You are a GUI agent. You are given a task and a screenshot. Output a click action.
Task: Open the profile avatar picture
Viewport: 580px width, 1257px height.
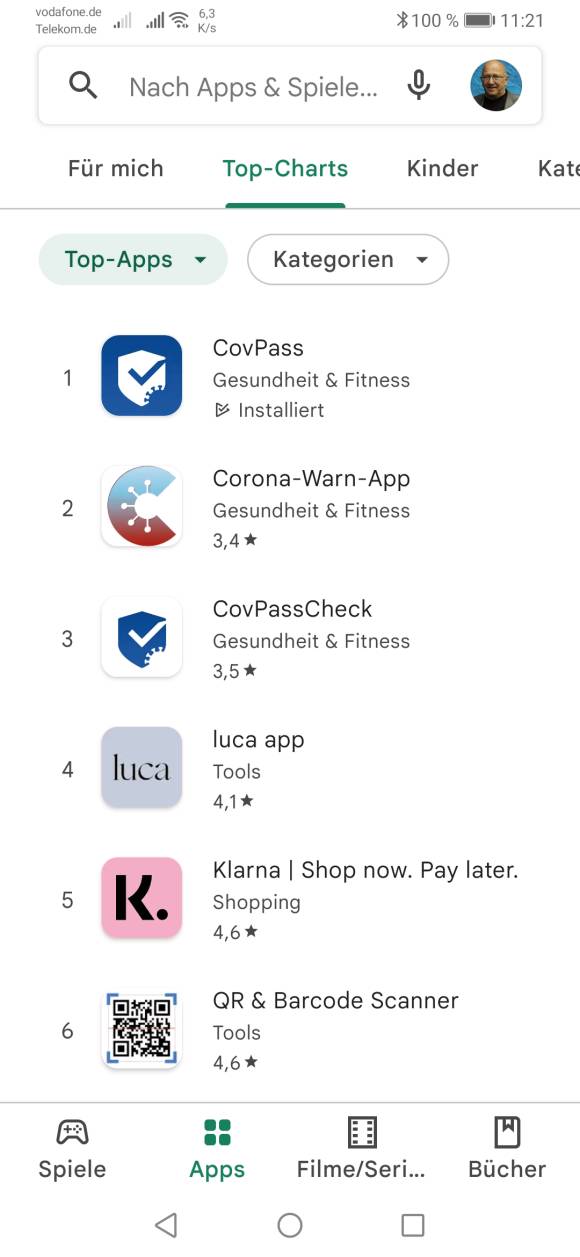click(496, 85)
